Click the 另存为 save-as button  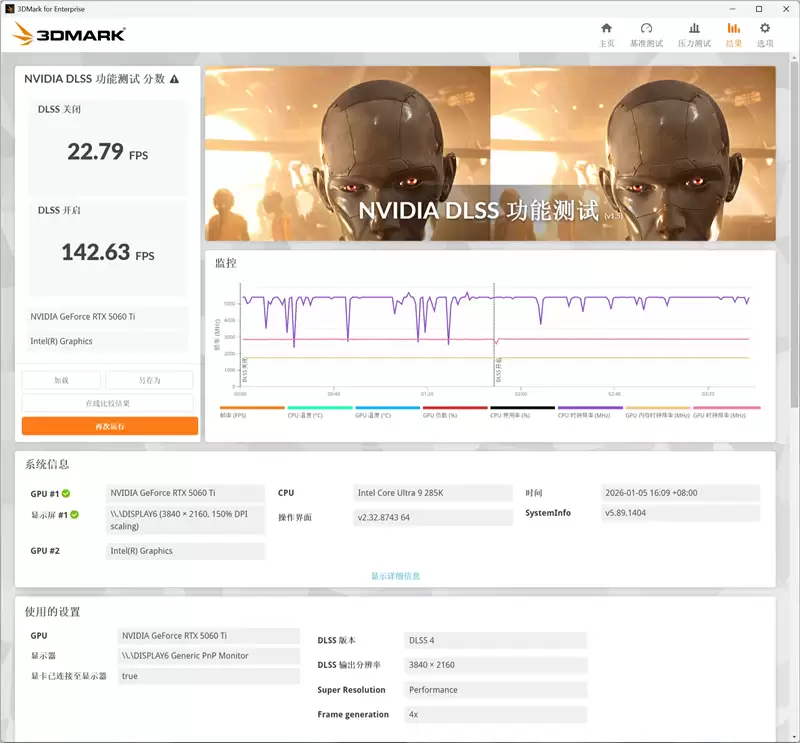point(148,380)
